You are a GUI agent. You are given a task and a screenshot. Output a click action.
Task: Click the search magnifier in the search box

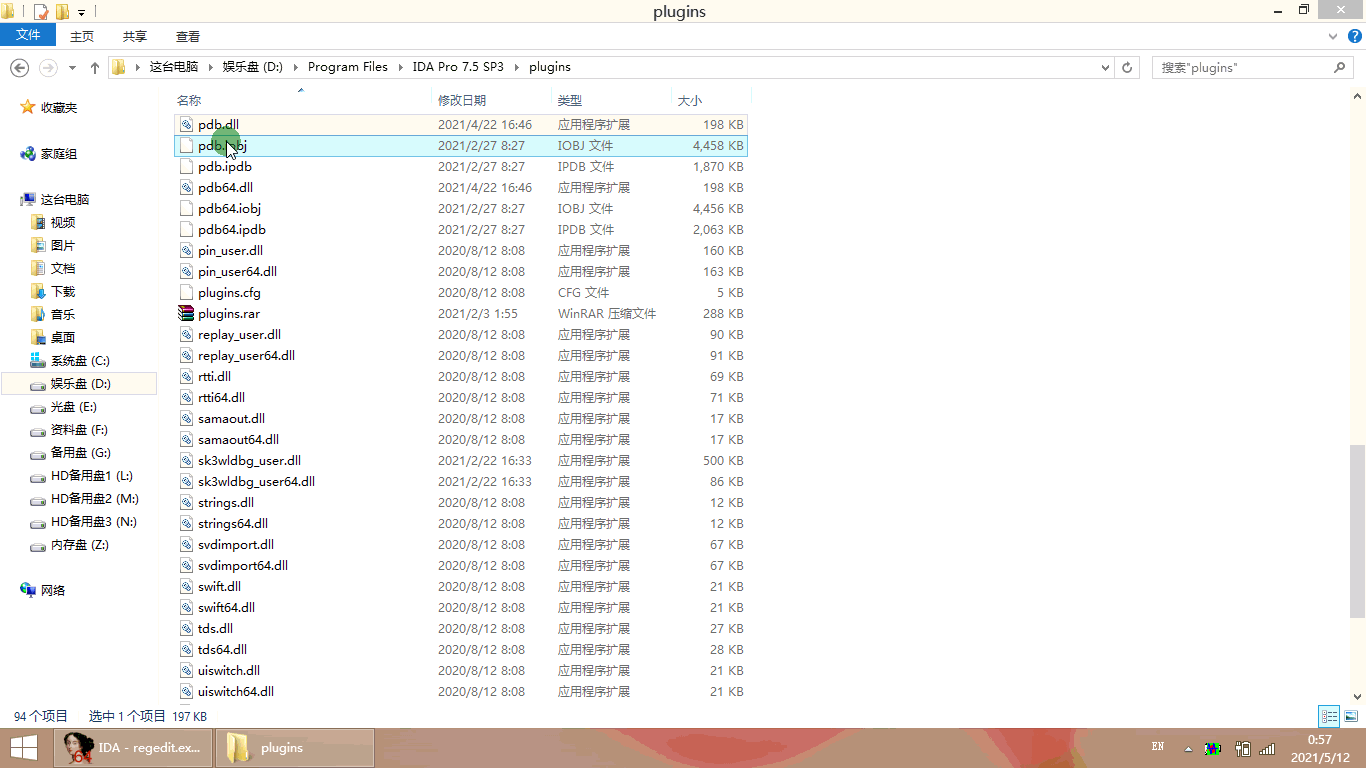[1340, 67]
